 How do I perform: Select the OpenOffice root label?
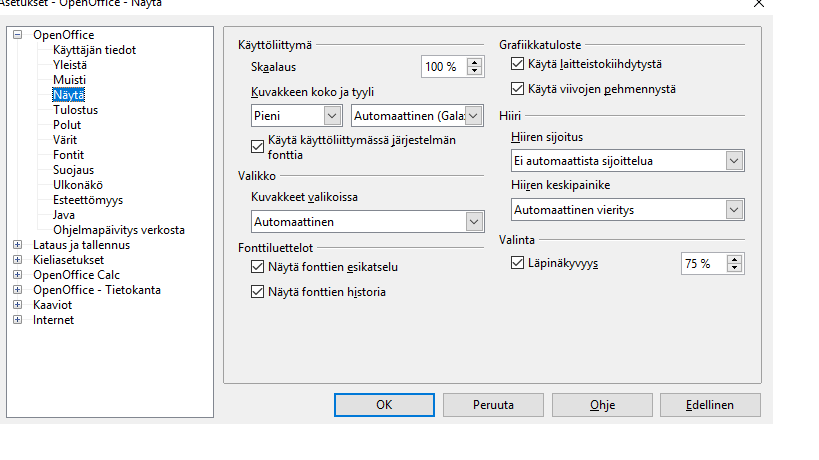(x=64, y=35)
